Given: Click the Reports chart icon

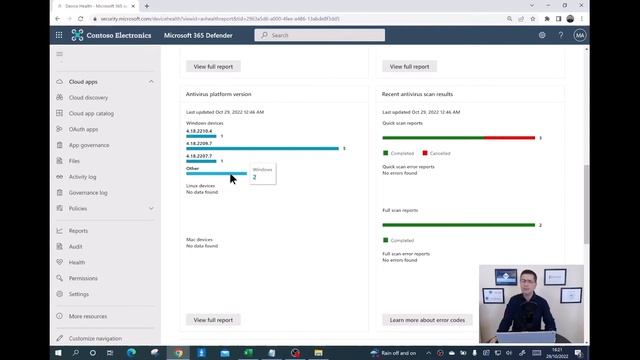Looking at the screenshot, I should tap(60, 231).
